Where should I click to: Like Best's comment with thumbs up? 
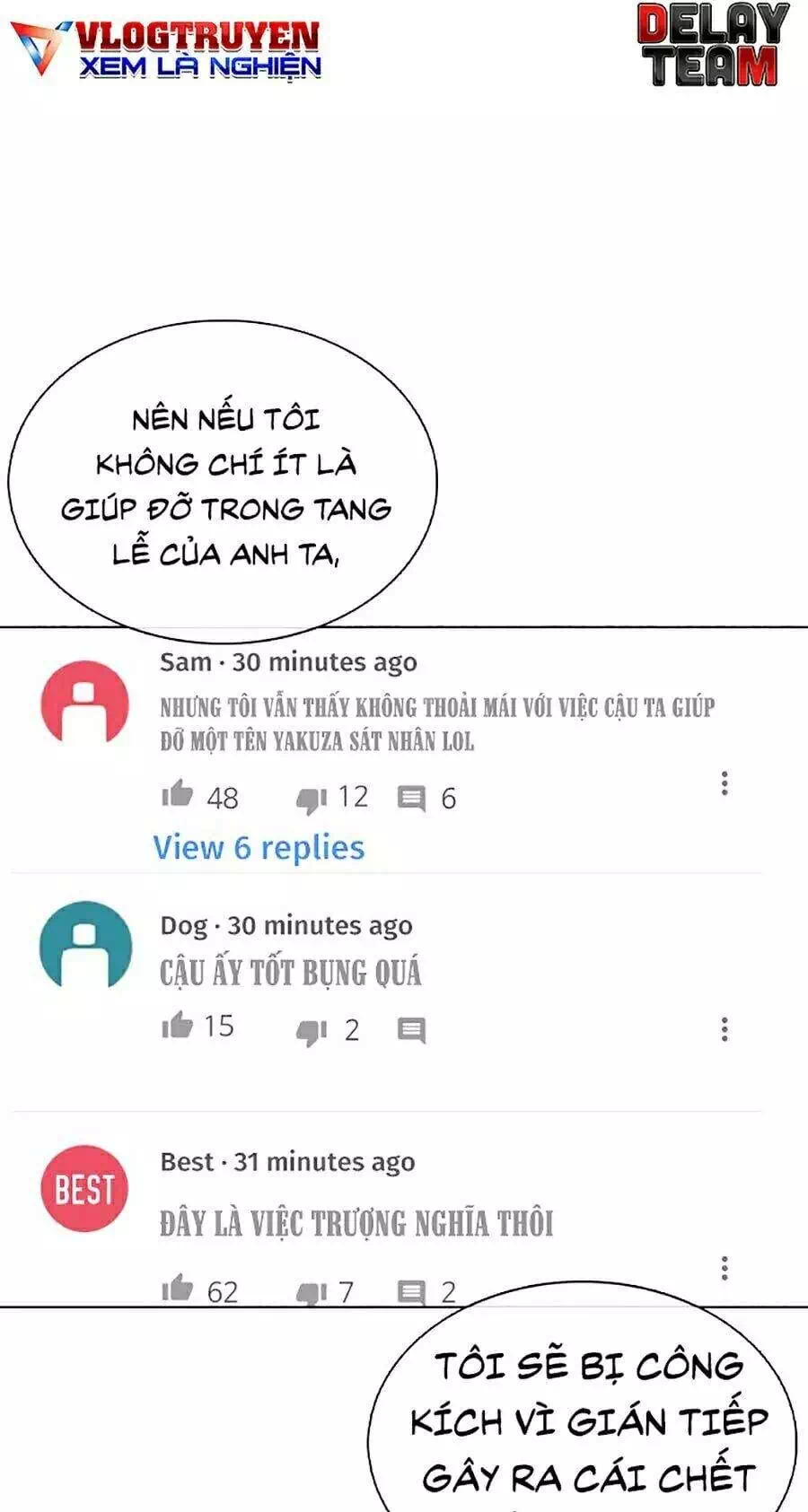point(177,1289)
